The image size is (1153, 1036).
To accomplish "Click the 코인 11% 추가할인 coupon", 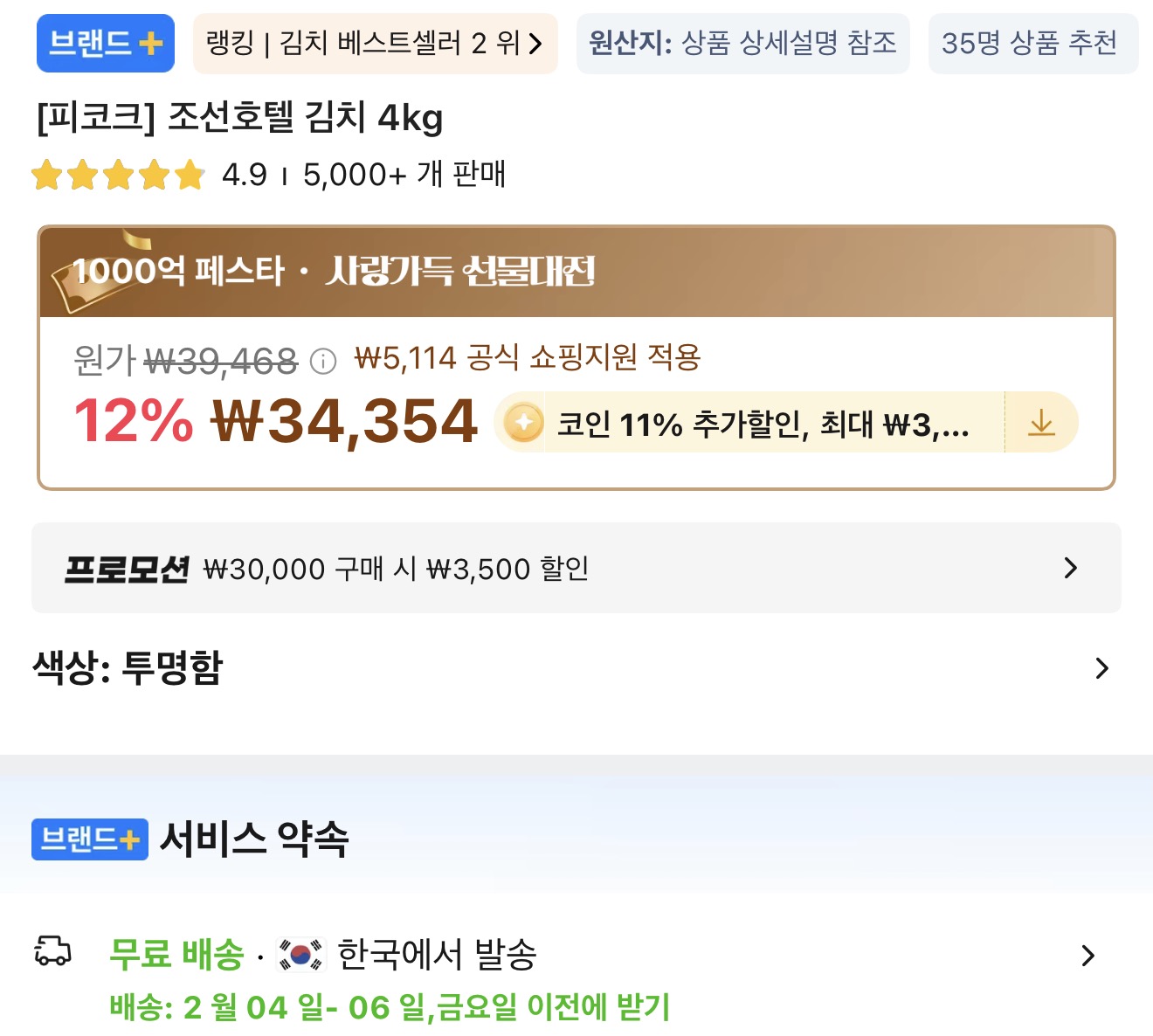I will (x=762, y=425).
